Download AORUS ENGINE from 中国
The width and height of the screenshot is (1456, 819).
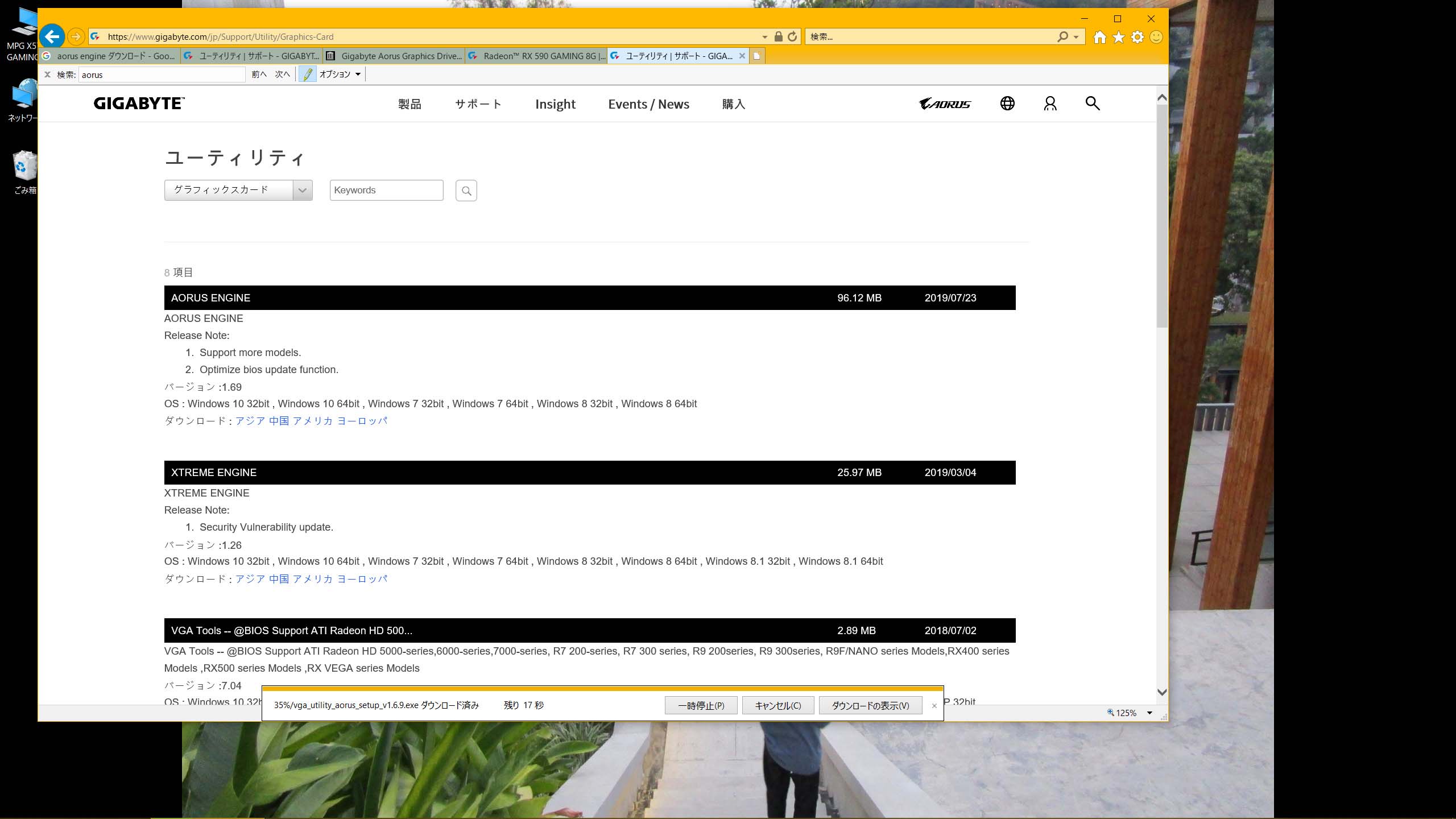[x=279, y=421]
